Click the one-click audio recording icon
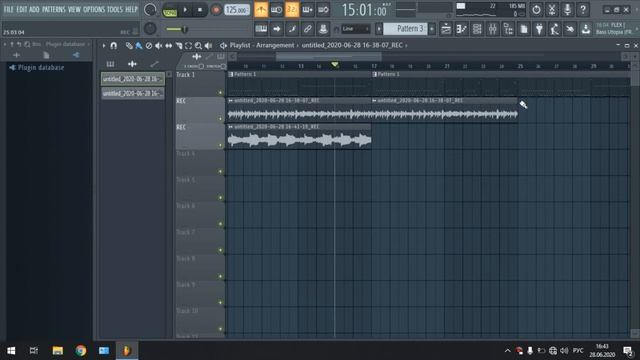640x360 pixels. (570, 29)
